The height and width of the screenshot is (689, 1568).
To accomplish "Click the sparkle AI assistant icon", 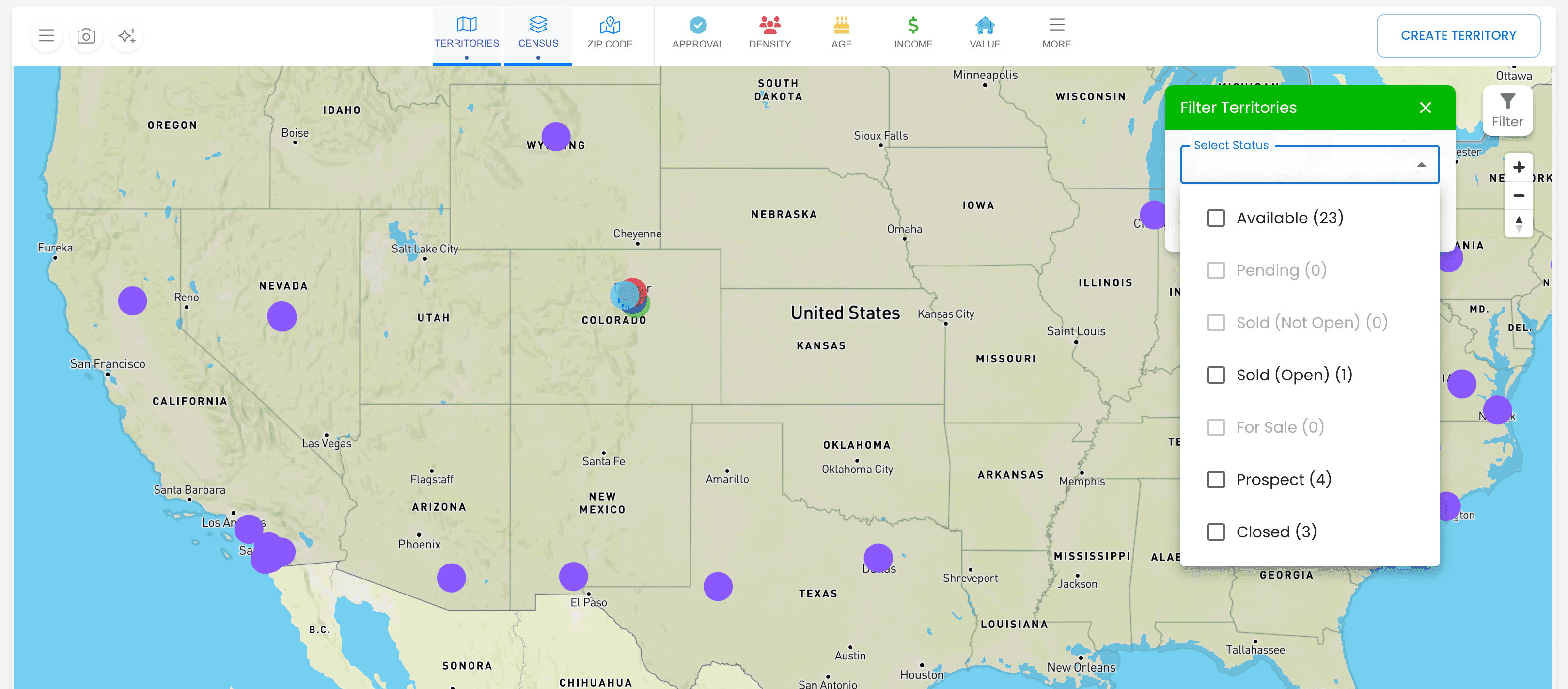I will coord(127,36).
